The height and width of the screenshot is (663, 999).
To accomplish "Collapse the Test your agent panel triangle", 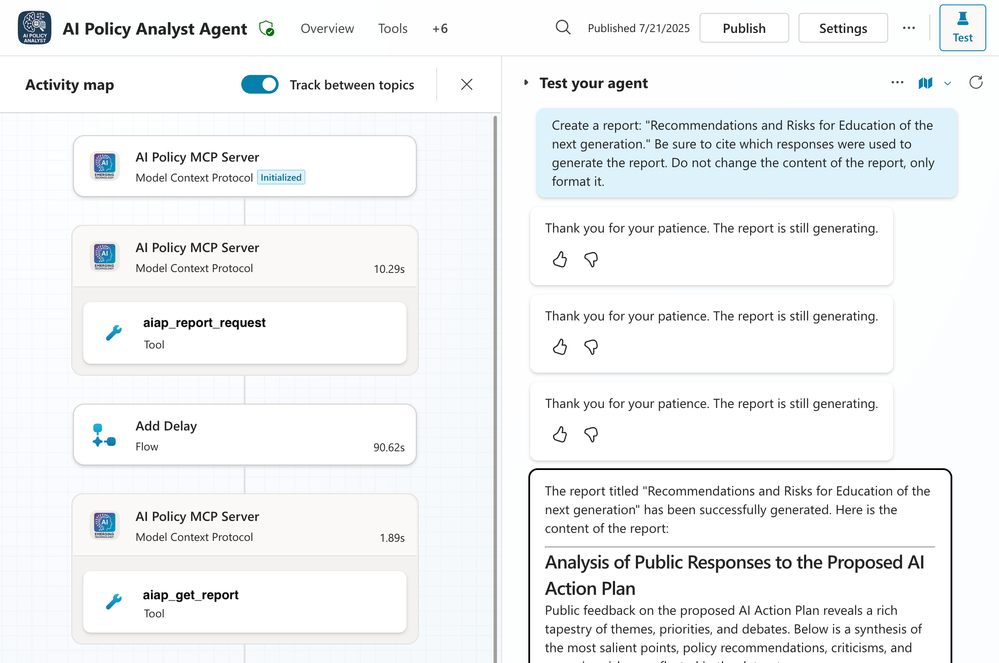I will [x=526, y=82].
